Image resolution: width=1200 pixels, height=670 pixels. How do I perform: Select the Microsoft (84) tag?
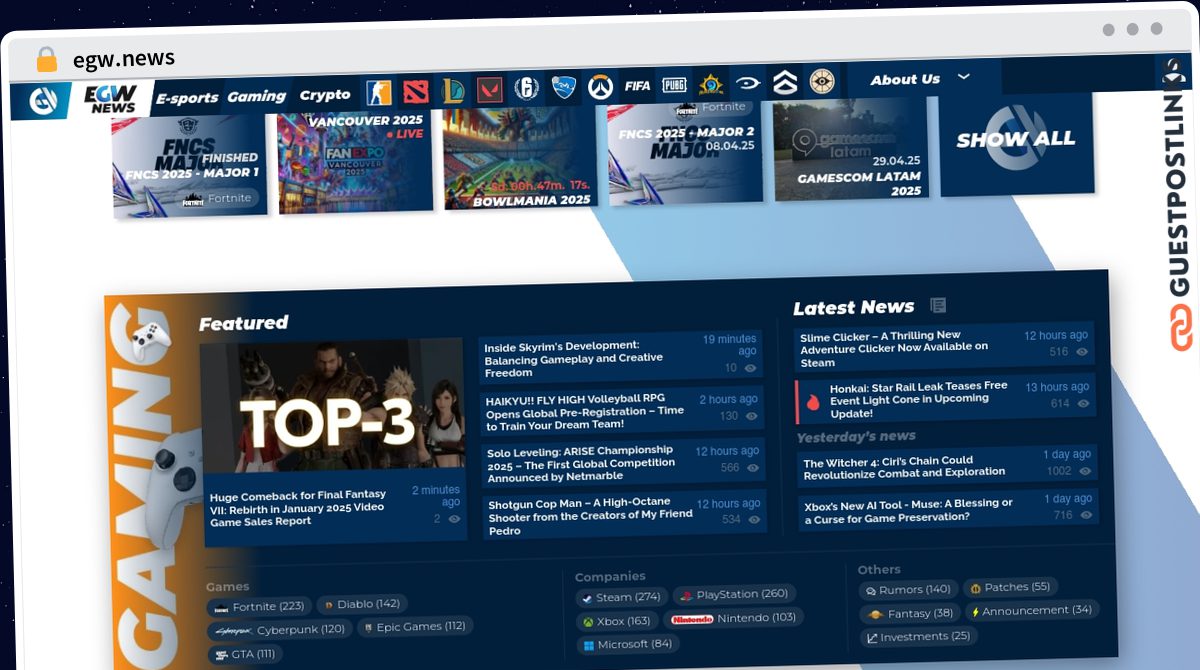coord(628,644)
